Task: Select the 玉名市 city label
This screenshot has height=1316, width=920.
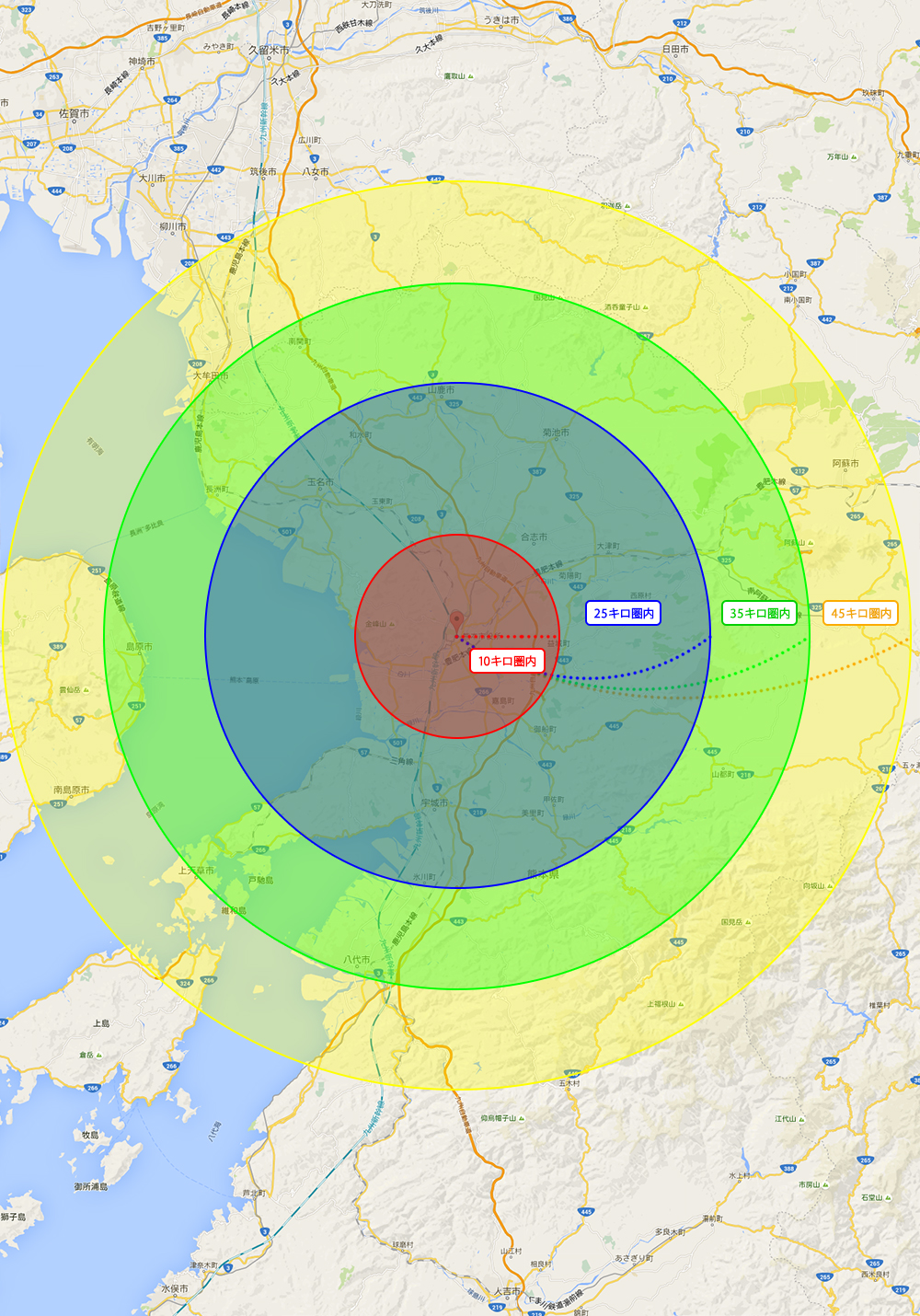Action: click(x=320, y=481)
